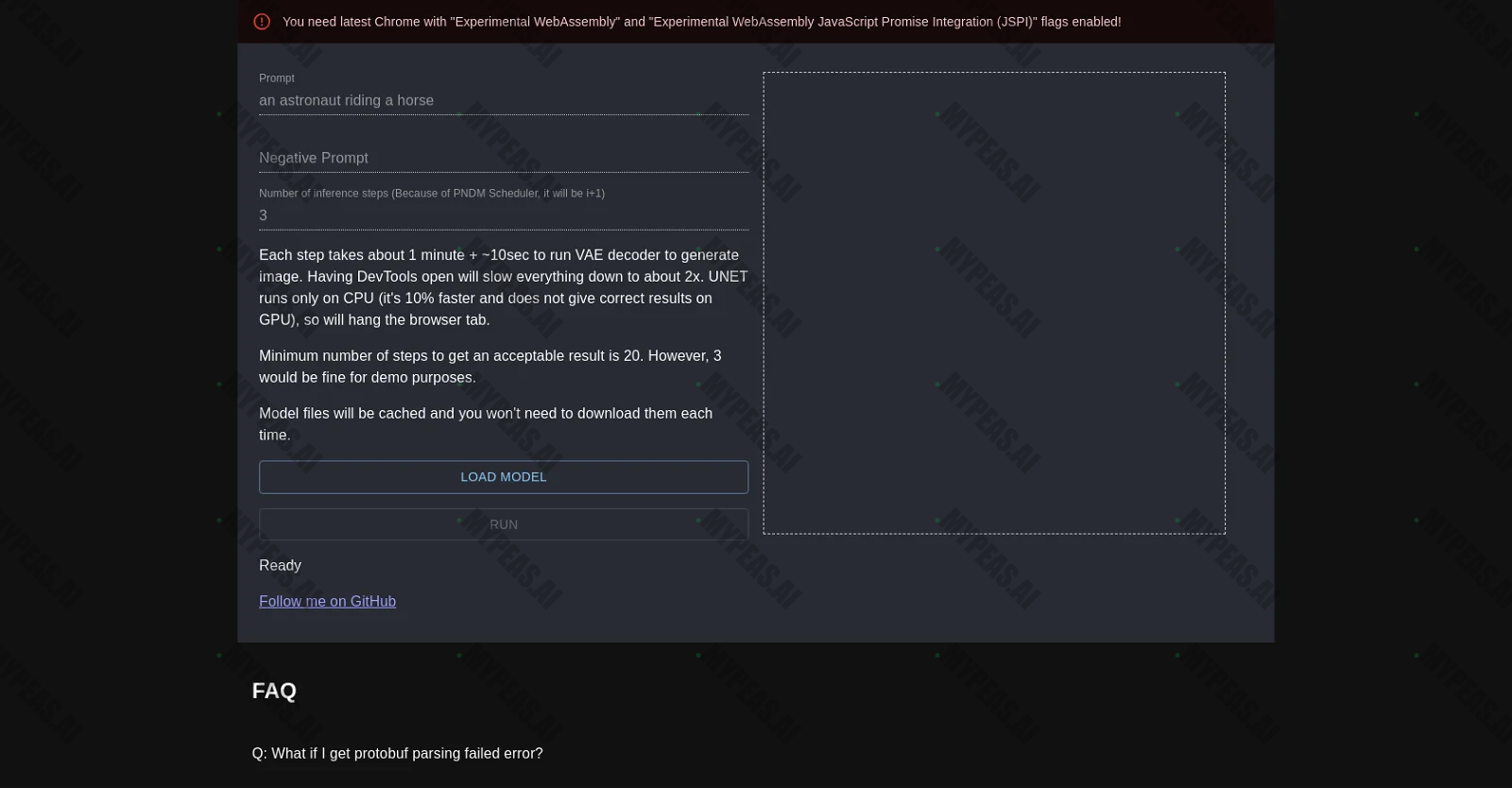Click the red error alert icon

[x=262, y=22]
